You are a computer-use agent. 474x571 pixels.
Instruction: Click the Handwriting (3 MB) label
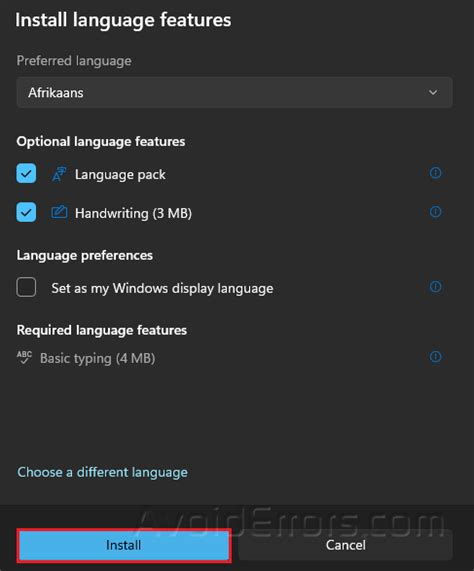pos(133,213)
